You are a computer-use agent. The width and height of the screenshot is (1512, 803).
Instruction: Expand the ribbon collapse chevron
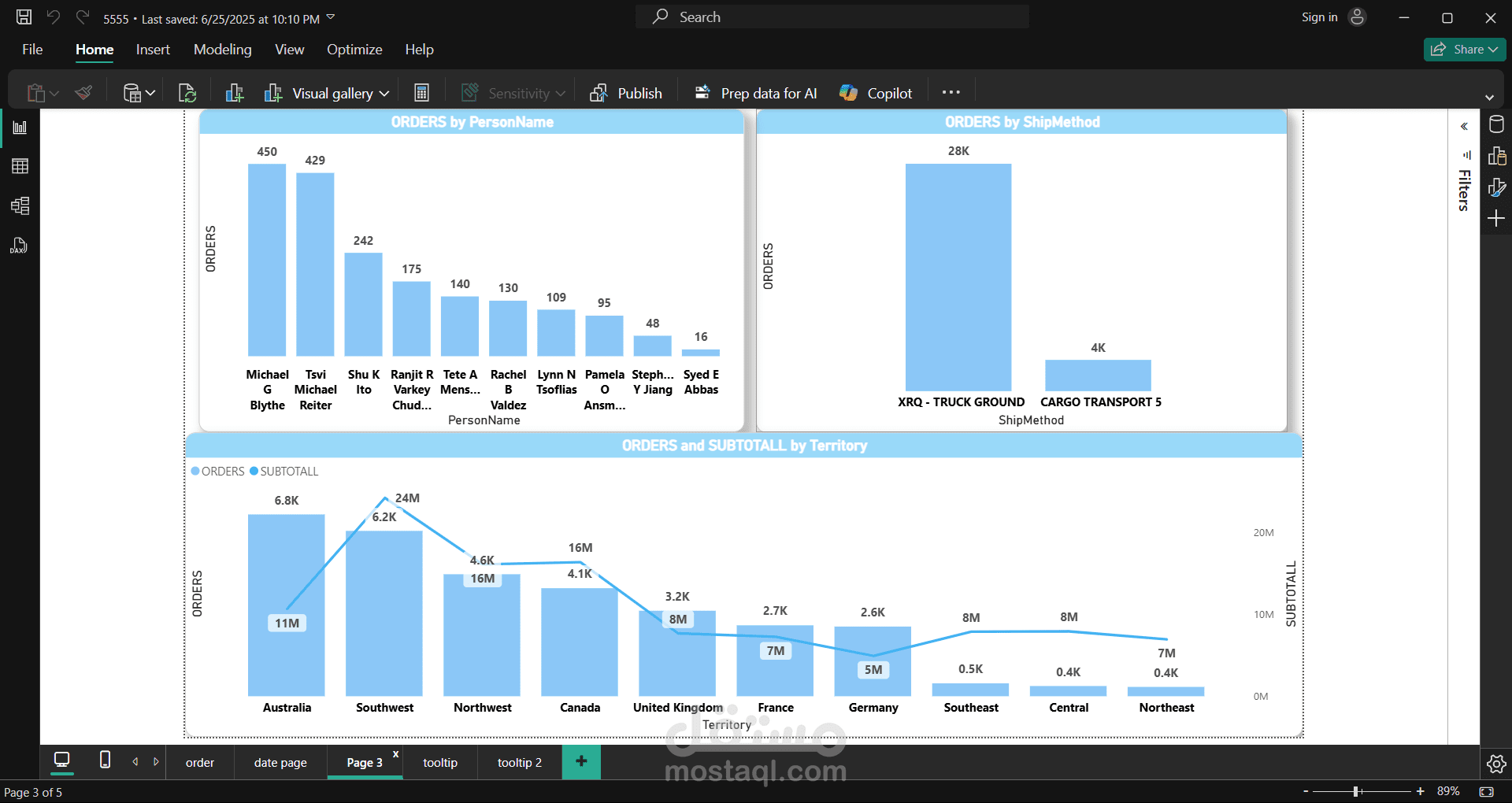click(x=1489, y=98)
